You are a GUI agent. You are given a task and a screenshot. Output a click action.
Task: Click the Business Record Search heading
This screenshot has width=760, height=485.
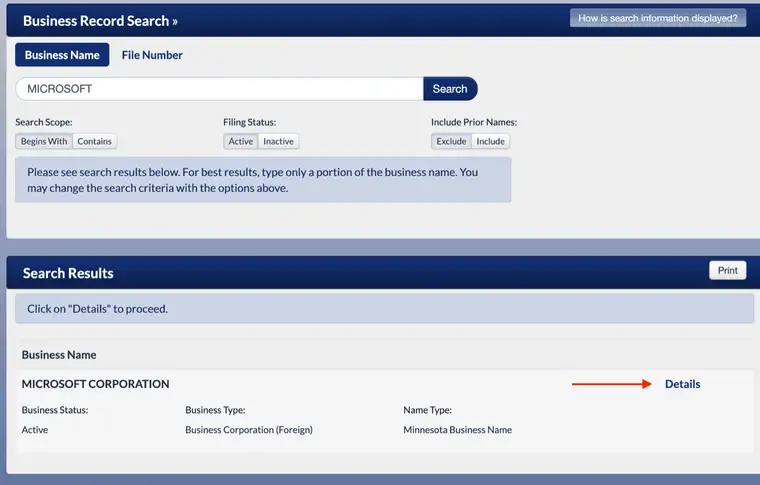pos(100,21)
